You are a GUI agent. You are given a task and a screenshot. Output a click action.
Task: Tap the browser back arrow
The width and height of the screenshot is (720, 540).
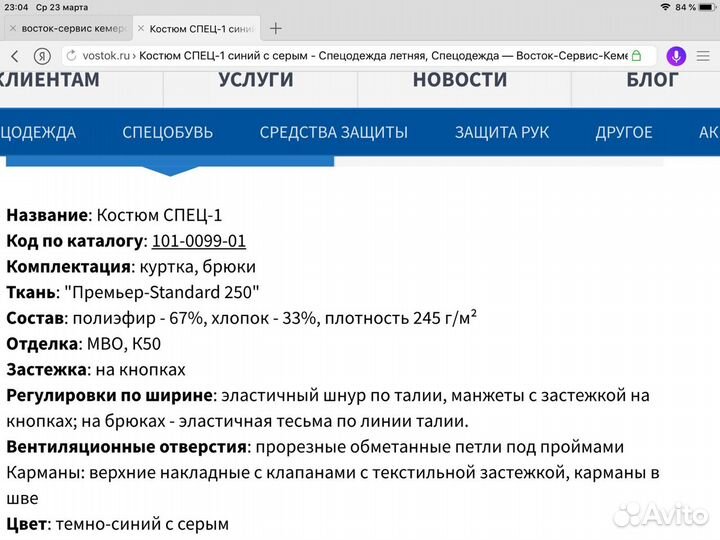point(15,56)
